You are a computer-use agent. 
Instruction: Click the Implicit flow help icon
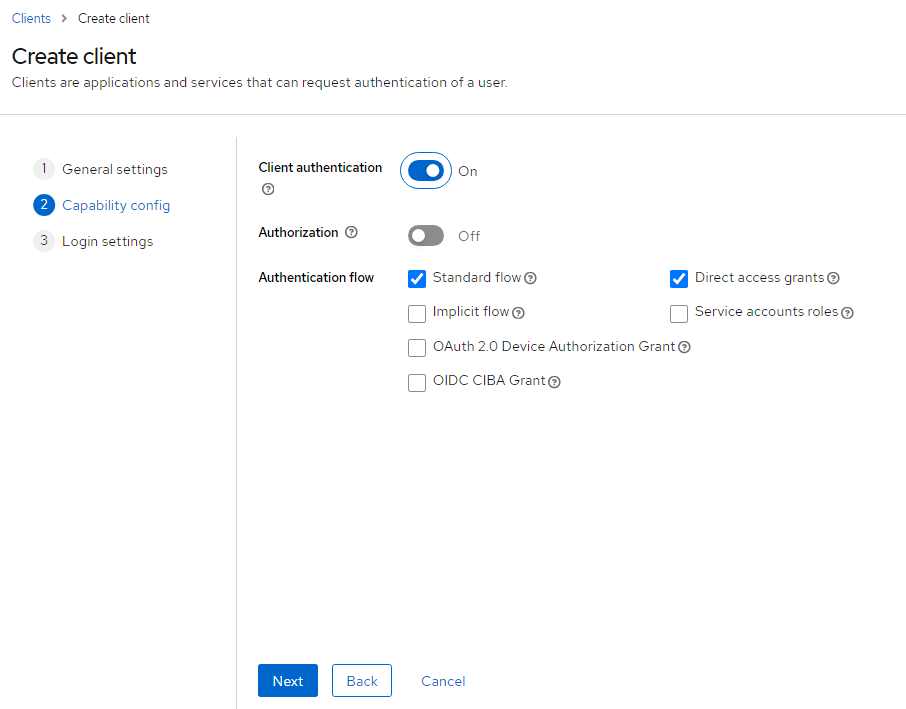click(x=518, y=314)
